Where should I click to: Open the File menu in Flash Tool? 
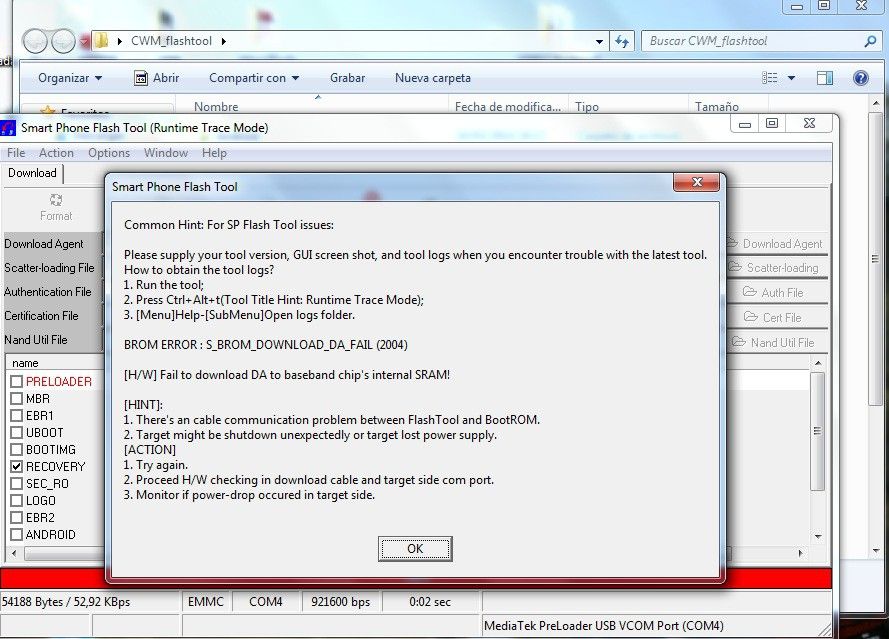(x=16, y=153)
